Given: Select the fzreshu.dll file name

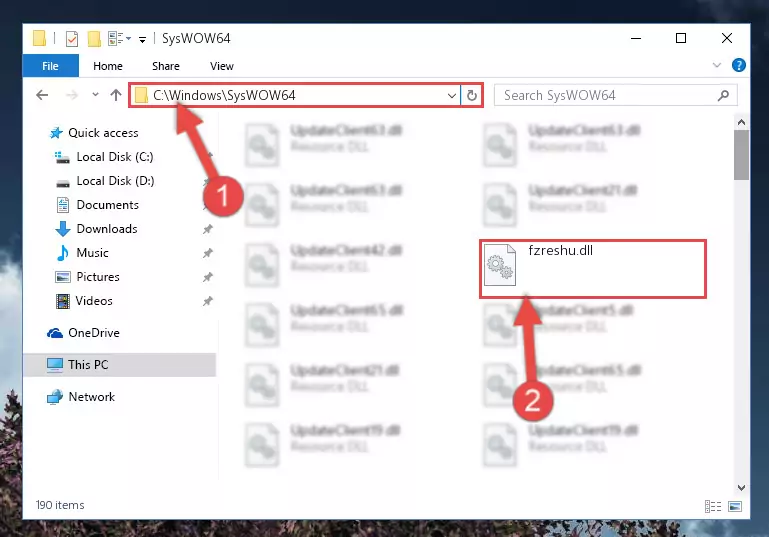Looking at the screenshot, I should click(x=561, y=251).
